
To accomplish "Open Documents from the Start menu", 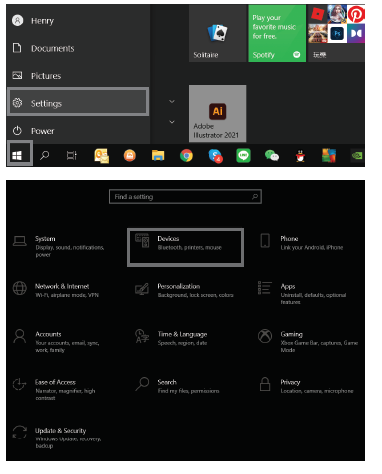I will (78, 48).
